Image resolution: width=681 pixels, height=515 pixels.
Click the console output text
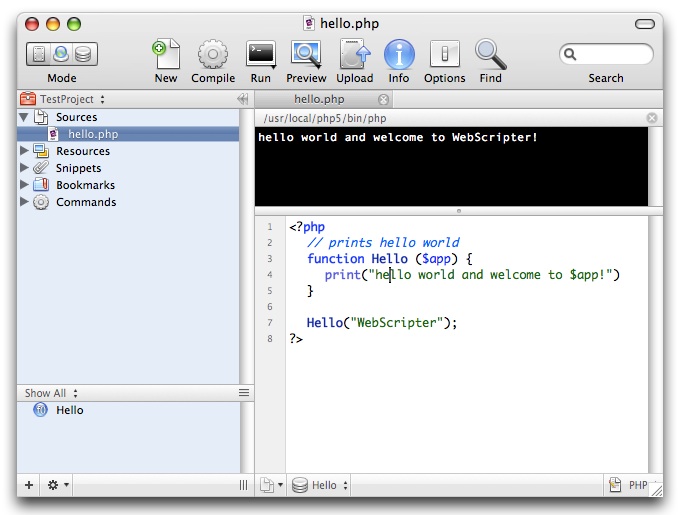coord(398,137)
